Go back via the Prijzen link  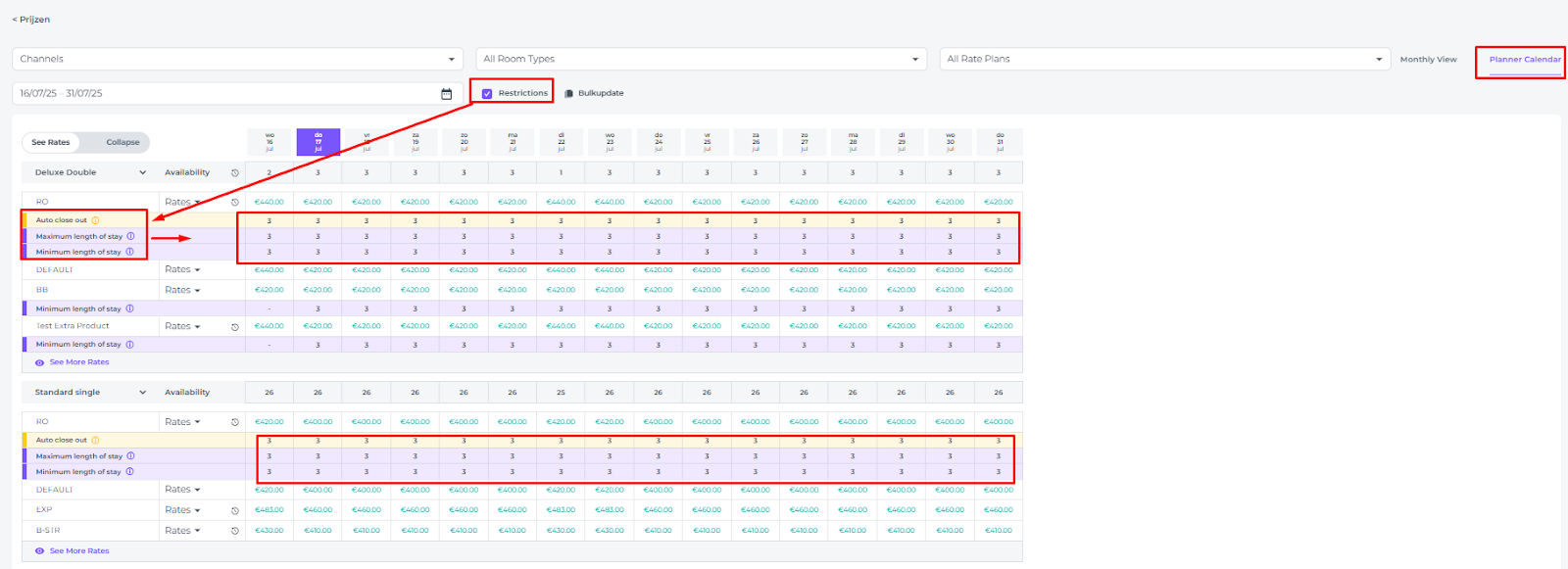[31, 20]
